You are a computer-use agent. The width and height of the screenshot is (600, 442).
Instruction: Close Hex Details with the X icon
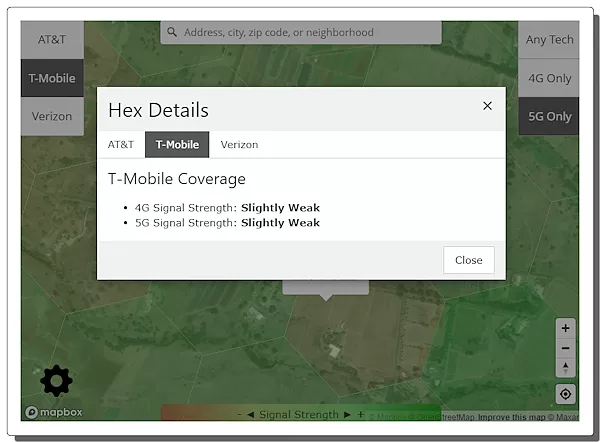(487, 106)
